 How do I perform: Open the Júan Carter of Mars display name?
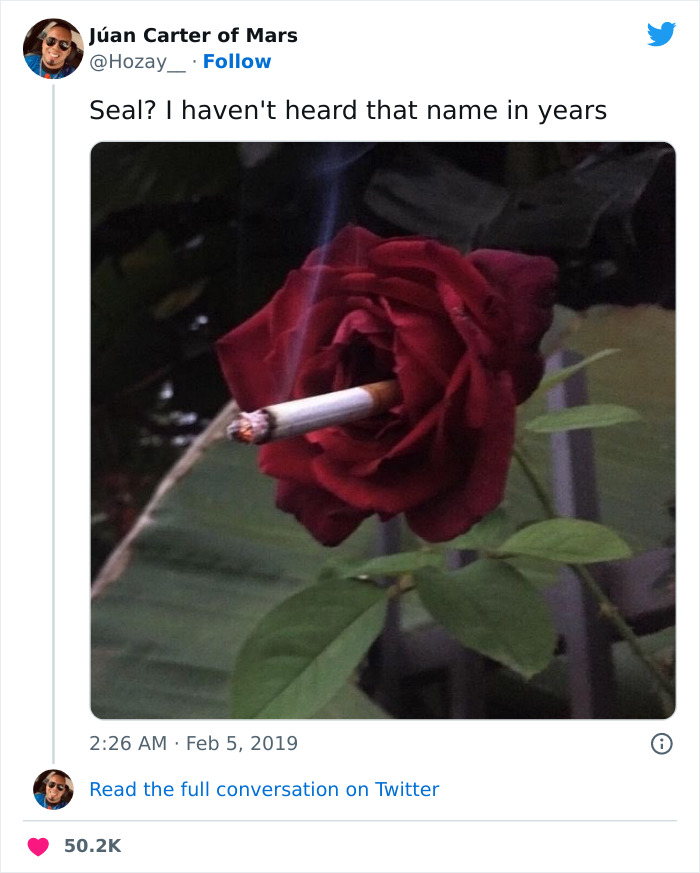193,36
